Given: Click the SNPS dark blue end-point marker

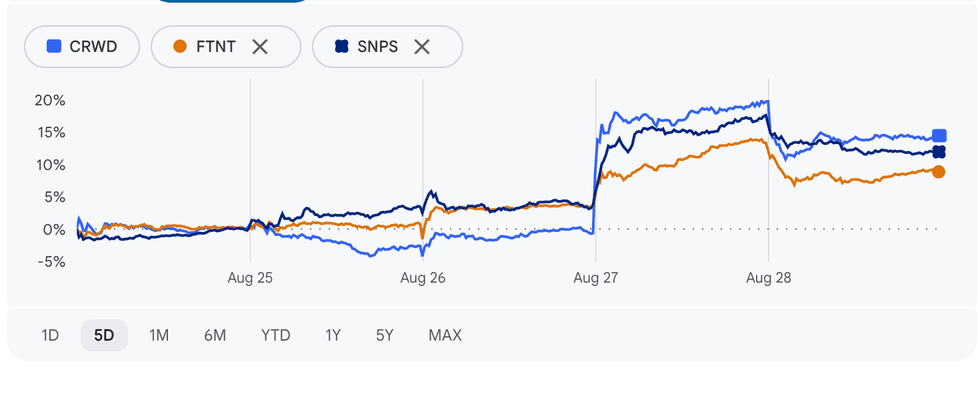Looking at the screenshot, I should coord(939,152).
